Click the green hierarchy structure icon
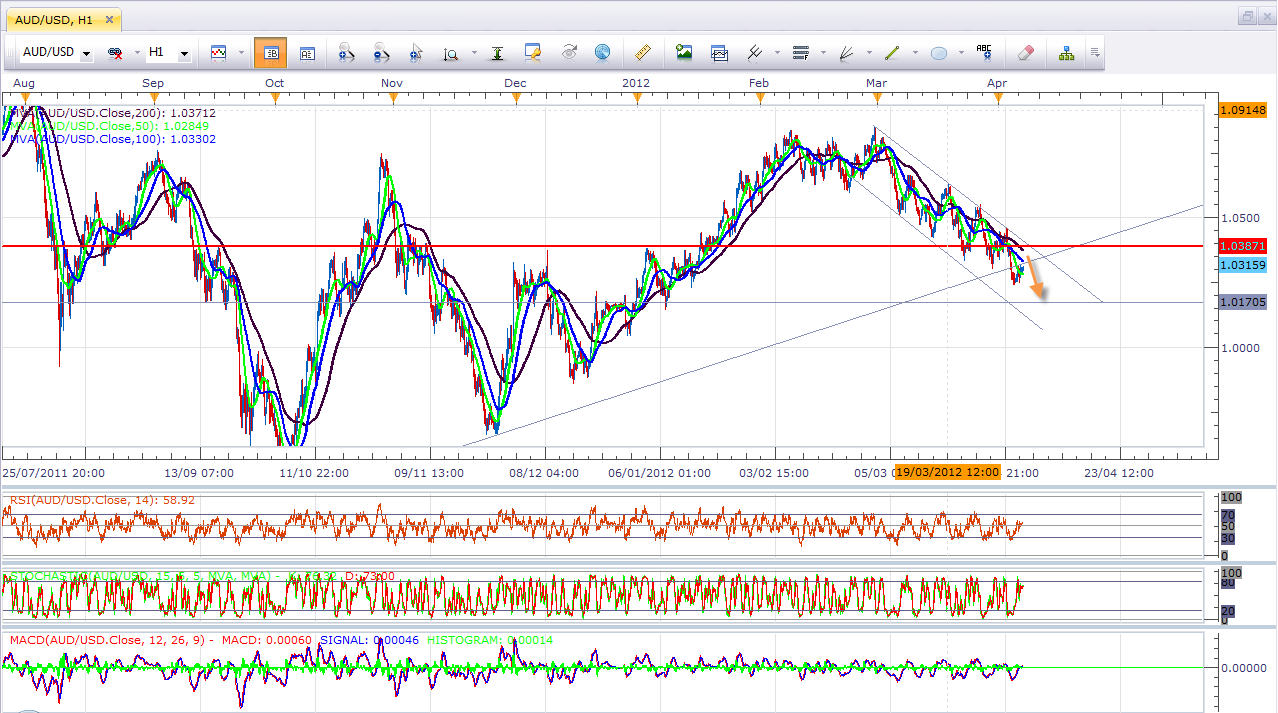This screenshot has width=1278, height=713. point(1066,52)
